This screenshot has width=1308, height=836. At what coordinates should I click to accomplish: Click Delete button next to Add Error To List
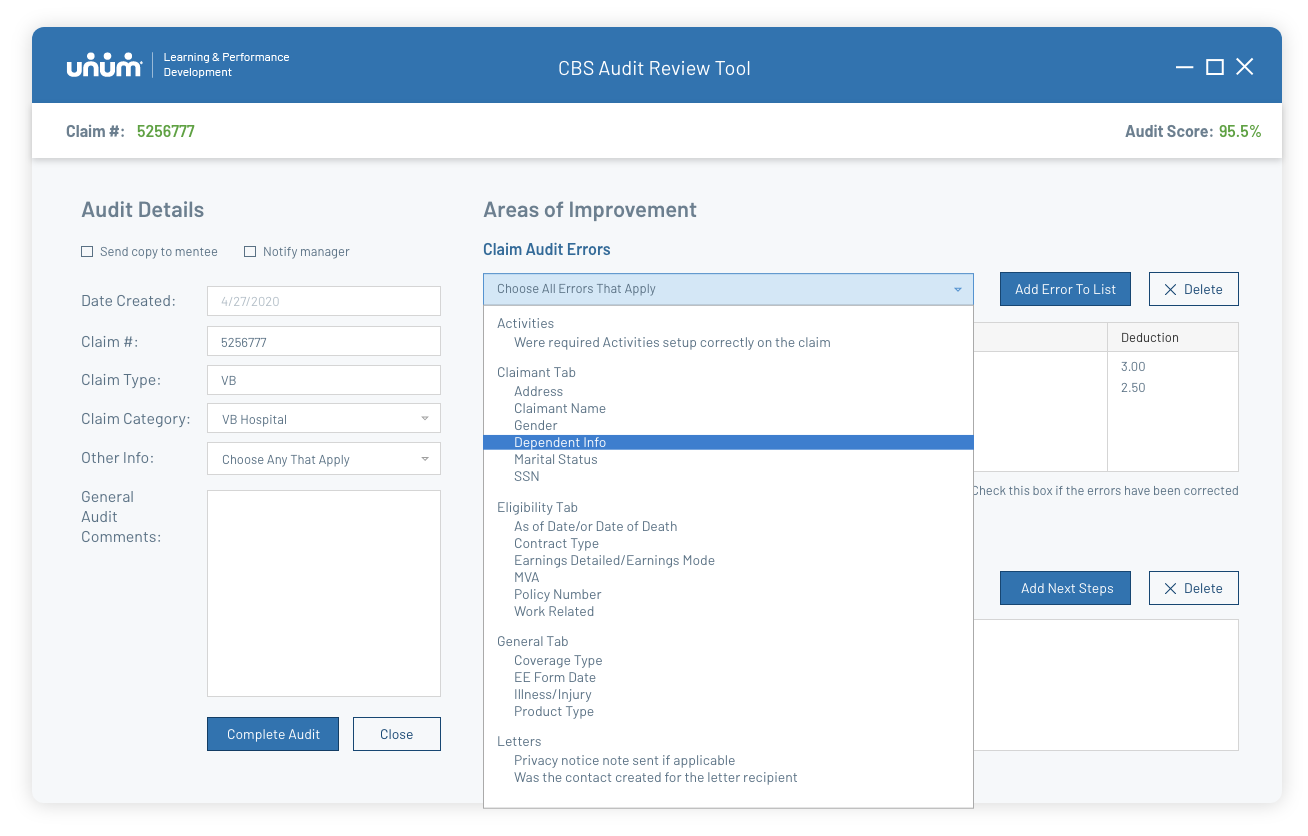click(x=1194, y=289)
